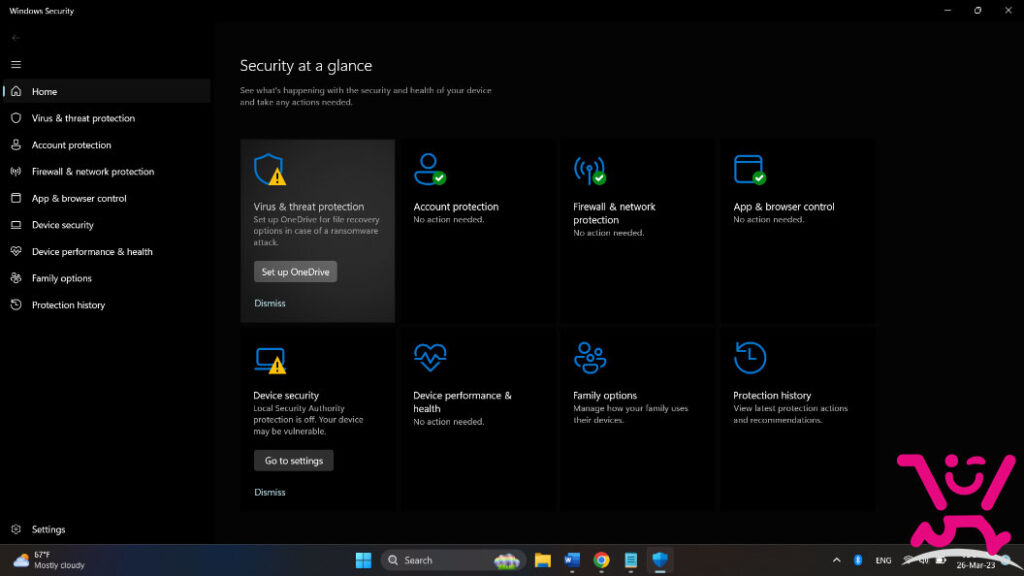Open App & browser control from sidebar

pyautogui.click(x=106, y=198)
